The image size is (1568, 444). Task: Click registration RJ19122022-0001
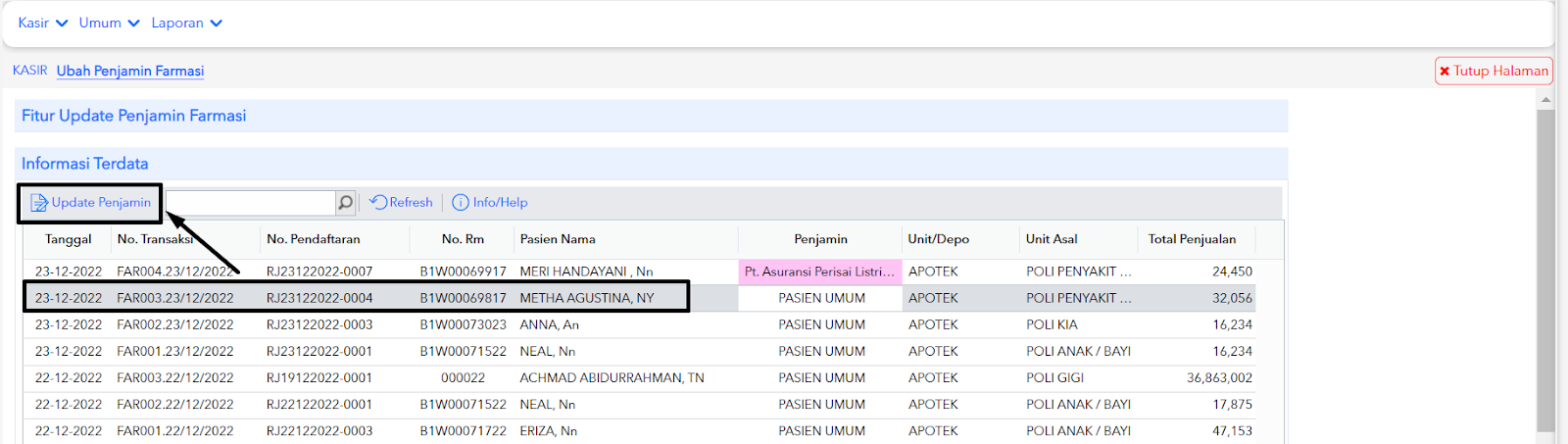[319, 377]
